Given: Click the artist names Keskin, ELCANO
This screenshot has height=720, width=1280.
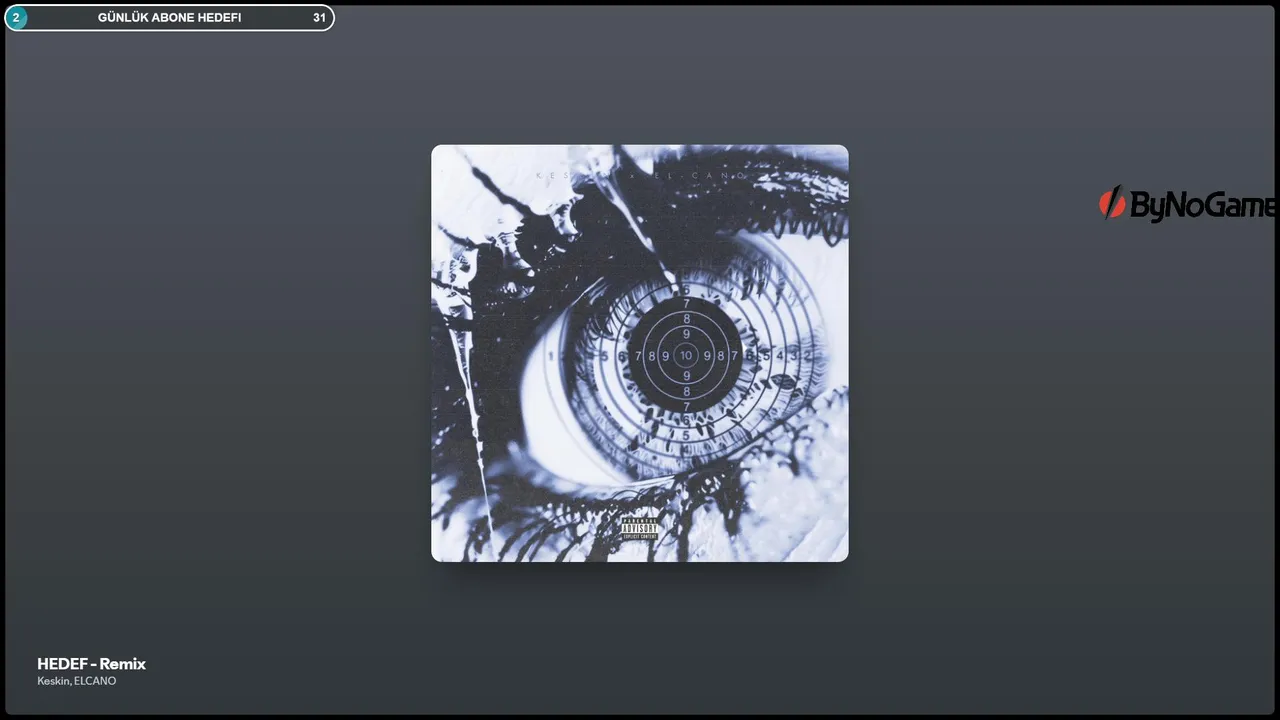Looking at the screenshot, I should pyautogui.click(x=77, y=681).
